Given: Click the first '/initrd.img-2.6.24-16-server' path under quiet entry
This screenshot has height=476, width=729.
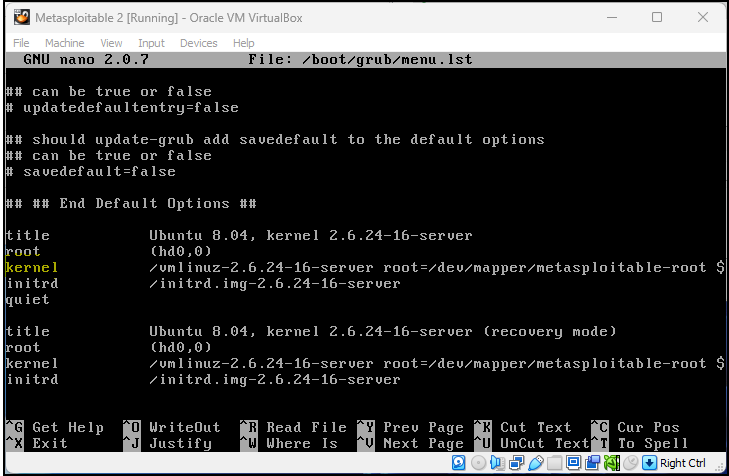Looking at the screenshot, I should coord(275,284).
